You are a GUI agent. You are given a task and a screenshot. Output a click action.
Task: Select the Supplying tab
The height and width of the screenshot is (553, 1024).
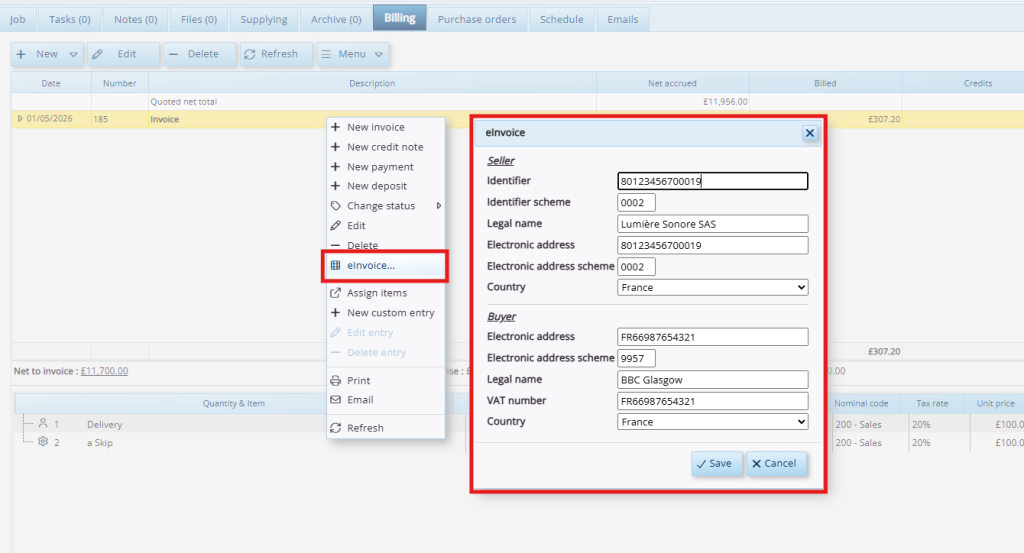264,19
